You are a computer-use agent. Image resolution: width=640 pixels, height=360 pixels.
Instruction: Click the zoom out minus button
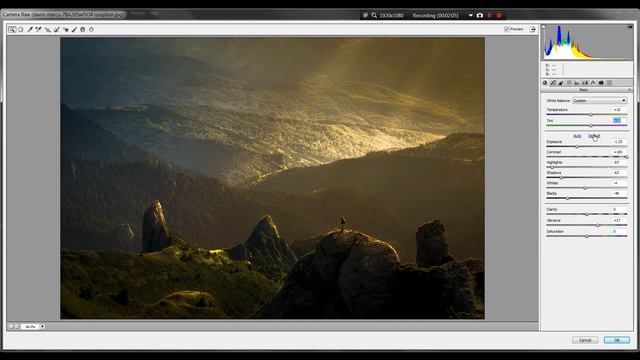11,327
